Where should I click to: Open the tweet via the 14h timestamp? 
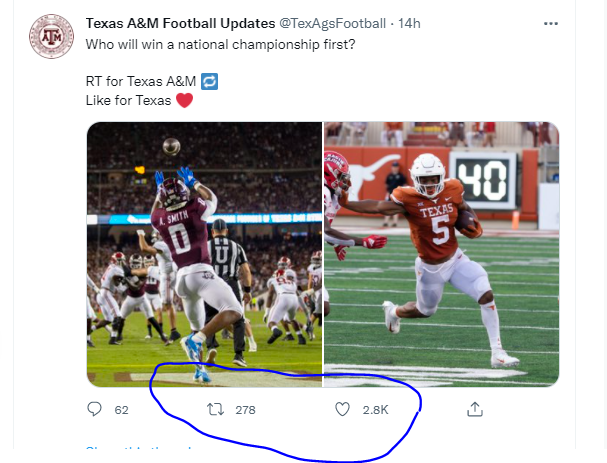409,22
